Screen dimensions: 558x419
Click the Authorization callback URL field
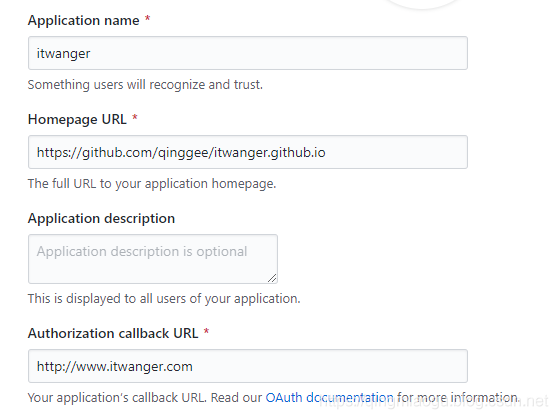(x=248, y=366)
